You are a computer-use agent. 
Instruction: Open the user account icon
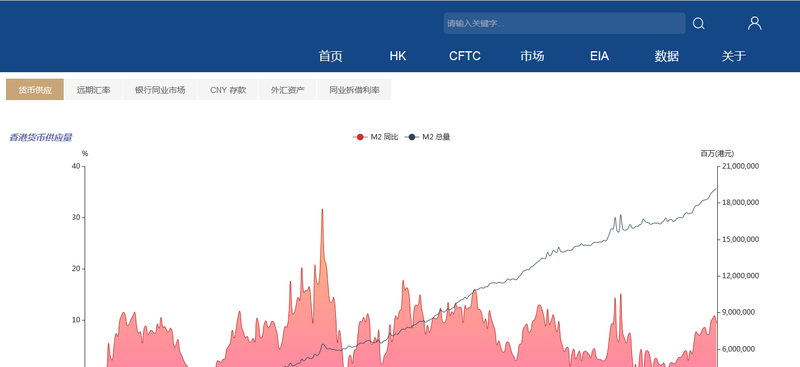(755, 23)
